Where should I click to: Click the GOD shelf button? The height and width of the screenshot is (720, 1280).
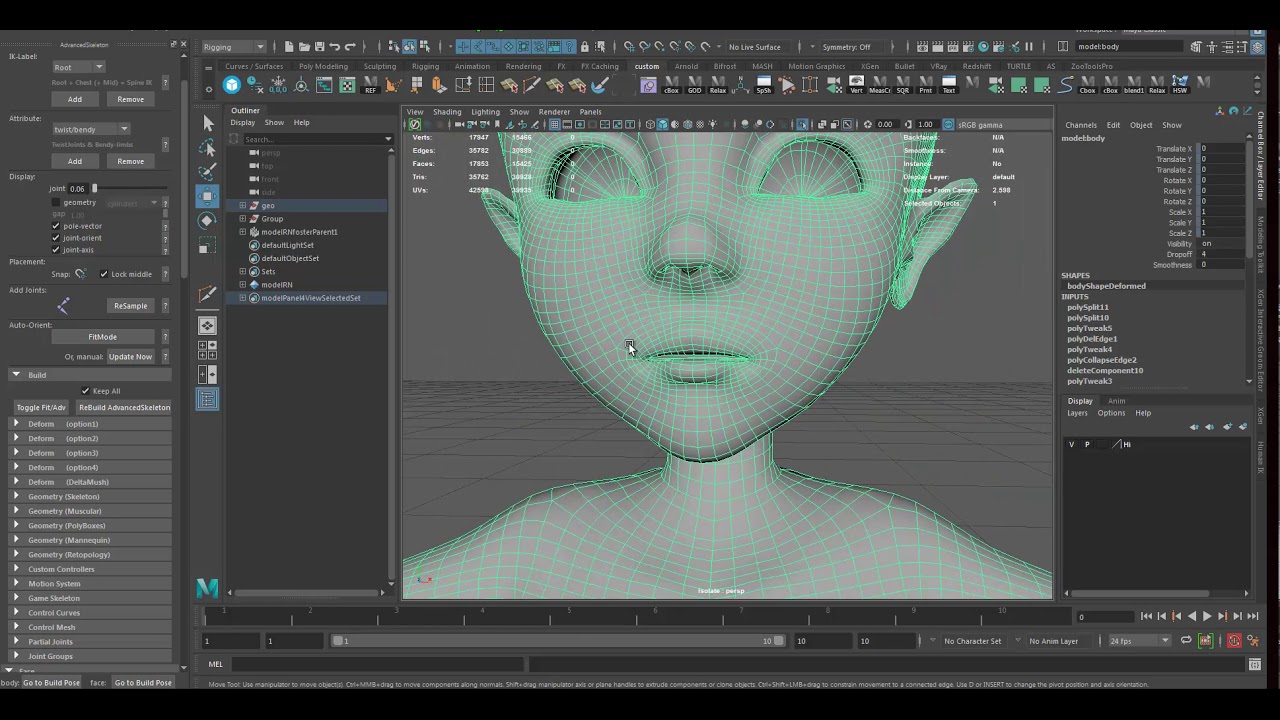pos(694,85)
